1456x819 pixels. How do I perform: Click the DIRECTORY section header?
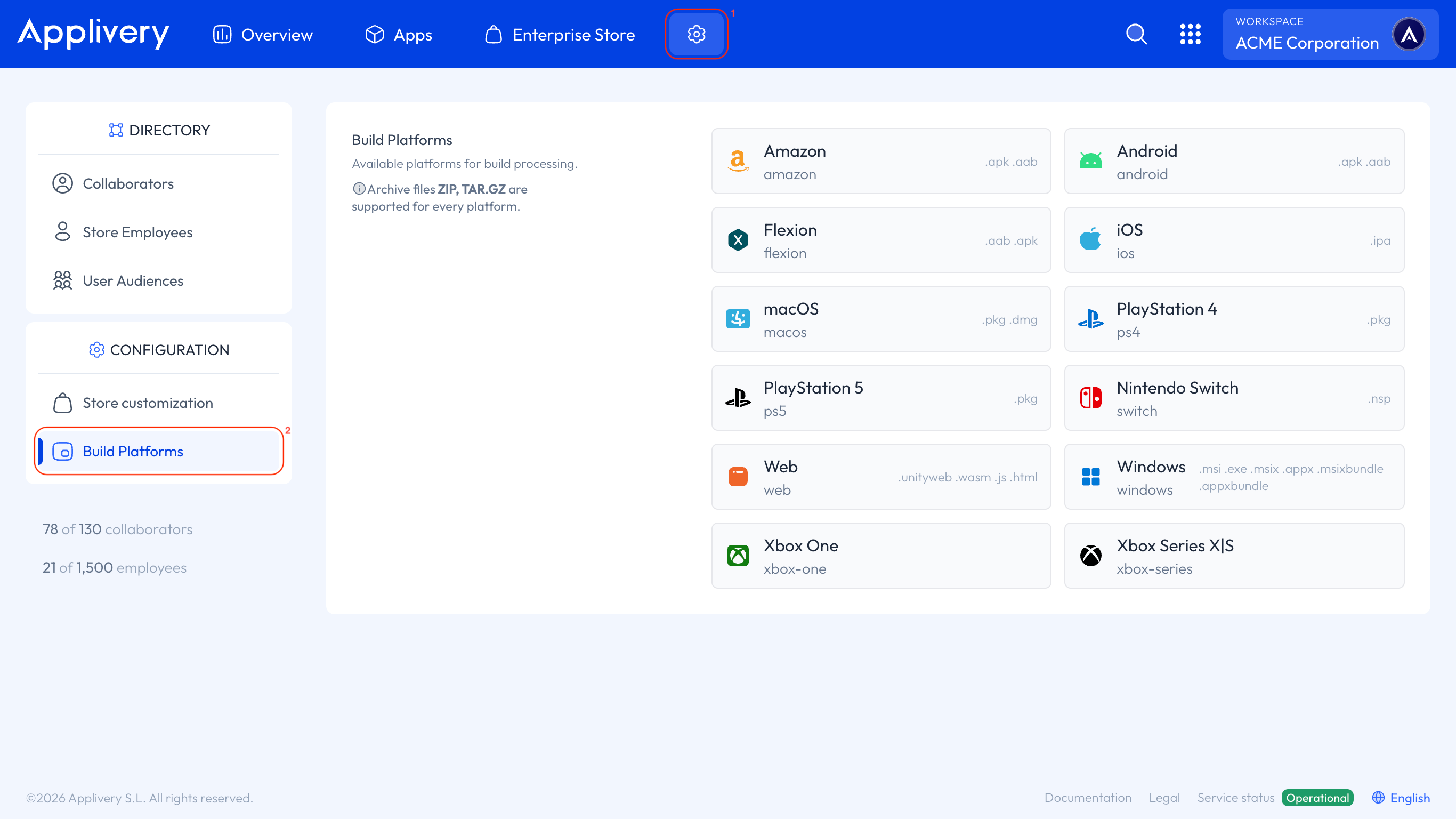(x=159, y=130)
